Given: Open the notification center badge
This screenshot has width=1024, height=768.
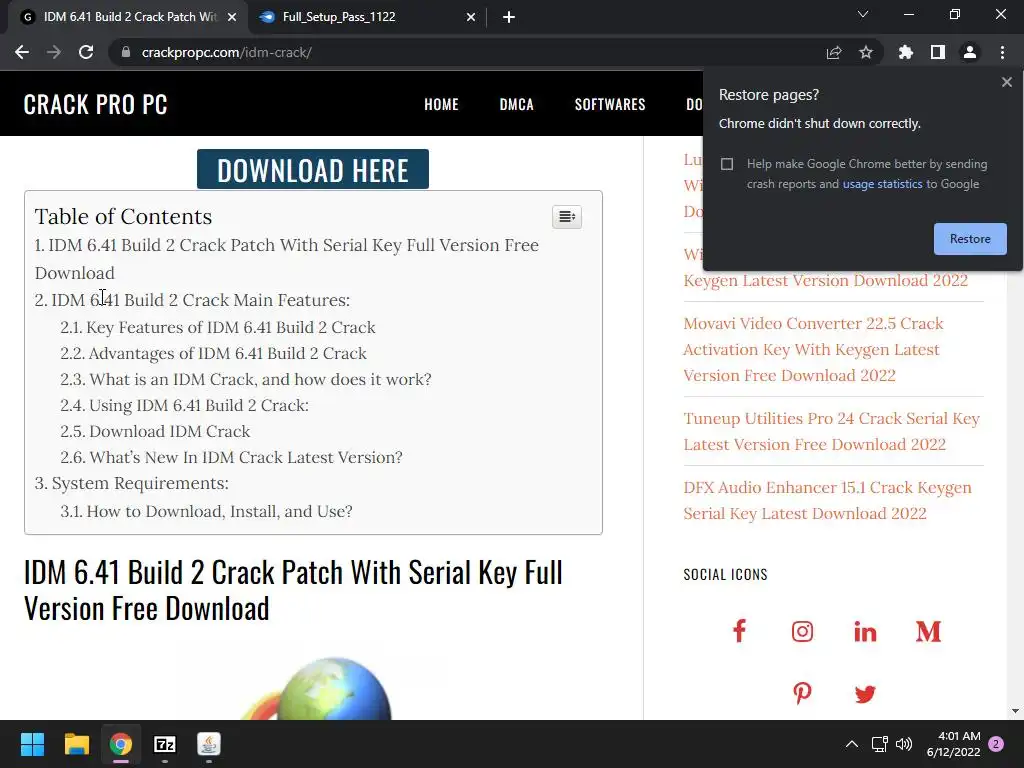Looking at the screenshot, I should click(996, 744).
